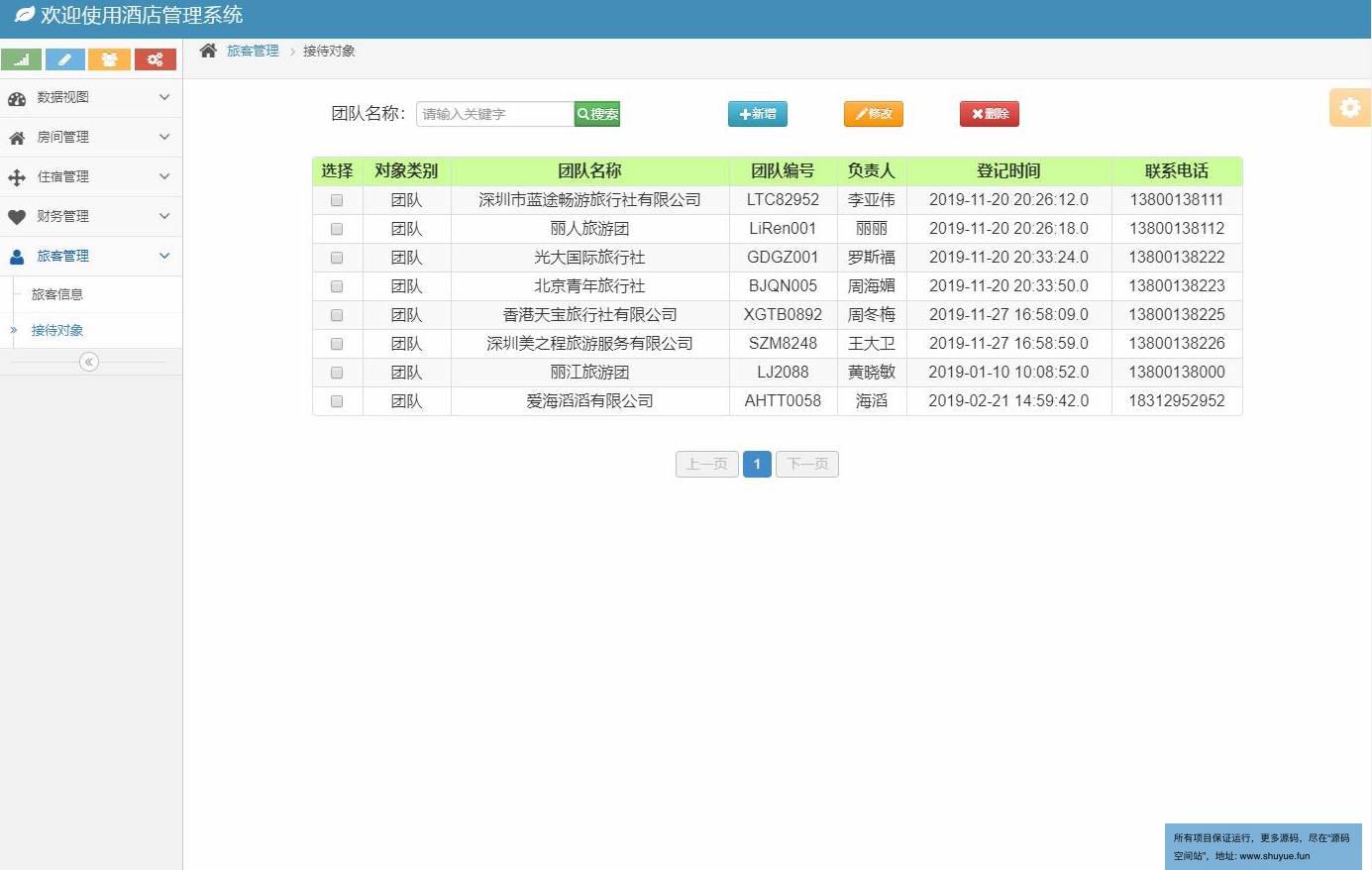The height and width of the screenshot is (870, 1372).
Task: Expand 数据视图 menu chevron
Action: click(164, 97)
